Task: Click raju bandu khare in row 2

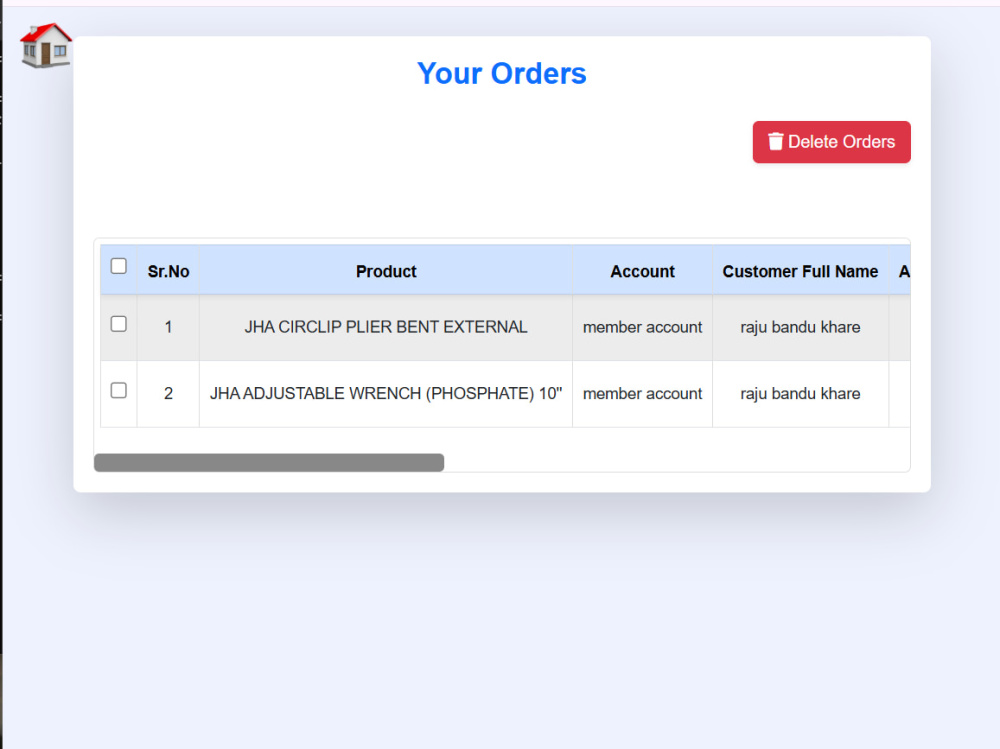Action: point(800,394)
